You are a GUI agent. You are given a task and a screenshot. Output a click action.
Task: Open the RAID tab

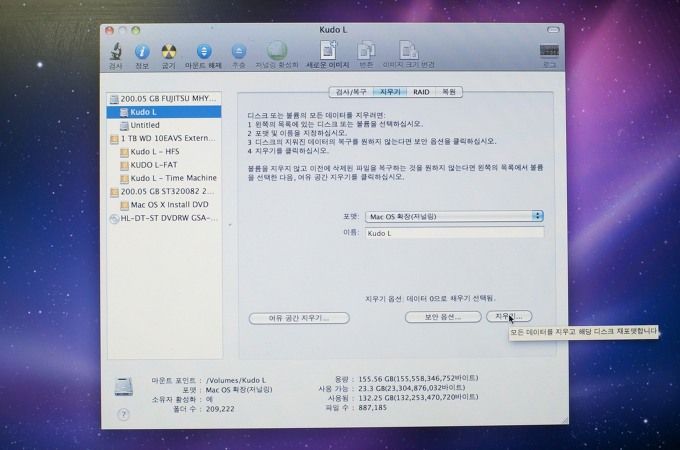point(421,92)
